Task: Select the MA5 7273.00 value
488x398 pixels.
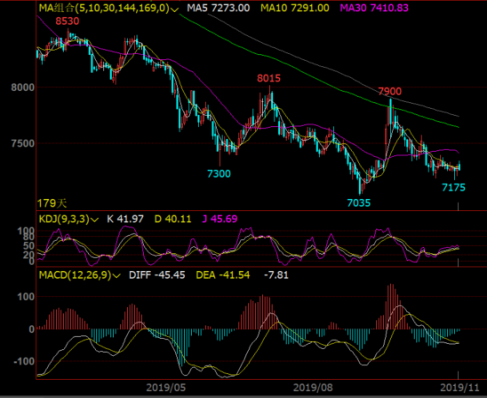Action: click(218, 8)
